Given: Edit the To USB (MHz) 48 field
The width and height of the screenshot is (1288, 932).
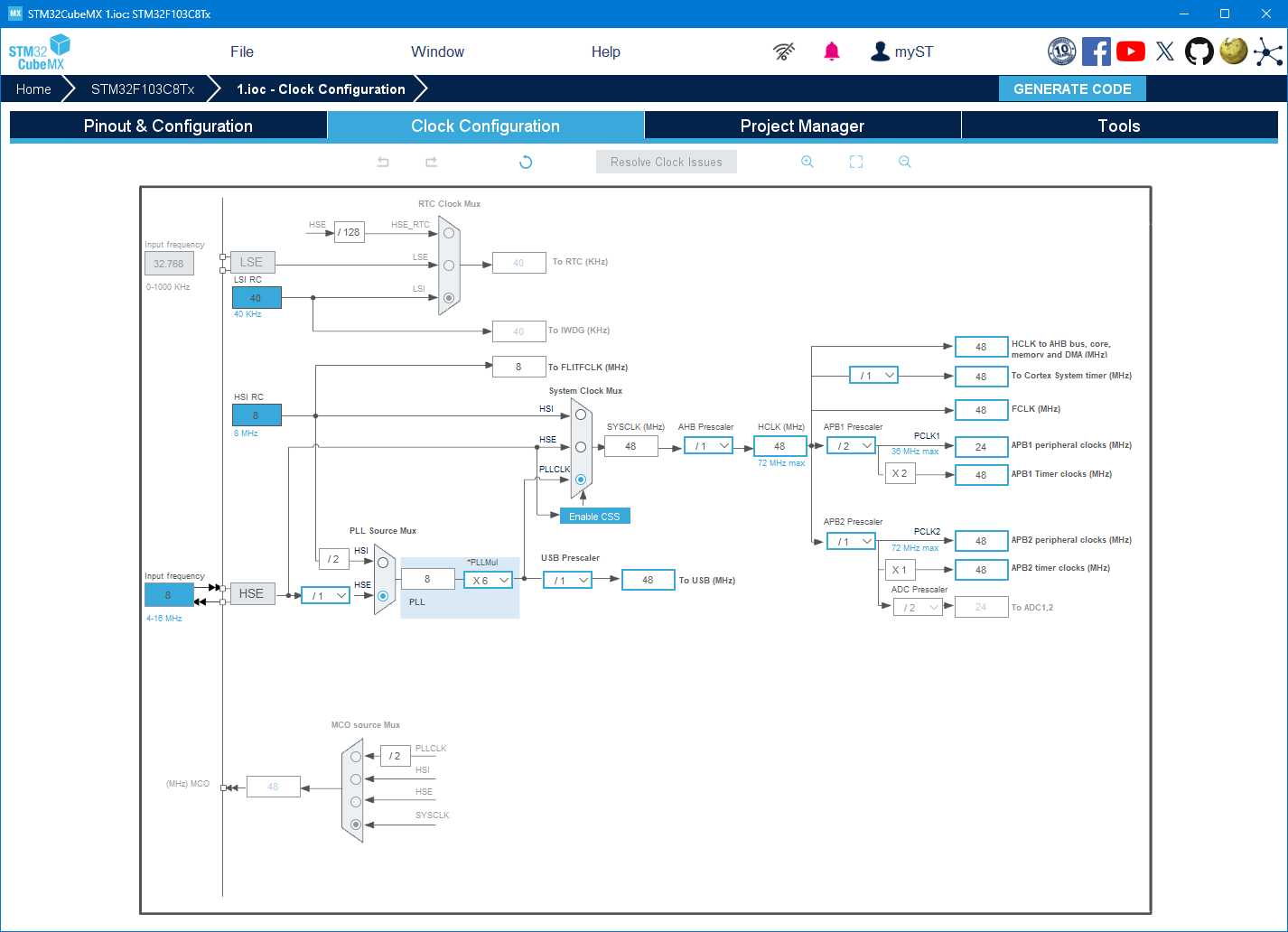Looking at the screenshot, I should (648, 580).
